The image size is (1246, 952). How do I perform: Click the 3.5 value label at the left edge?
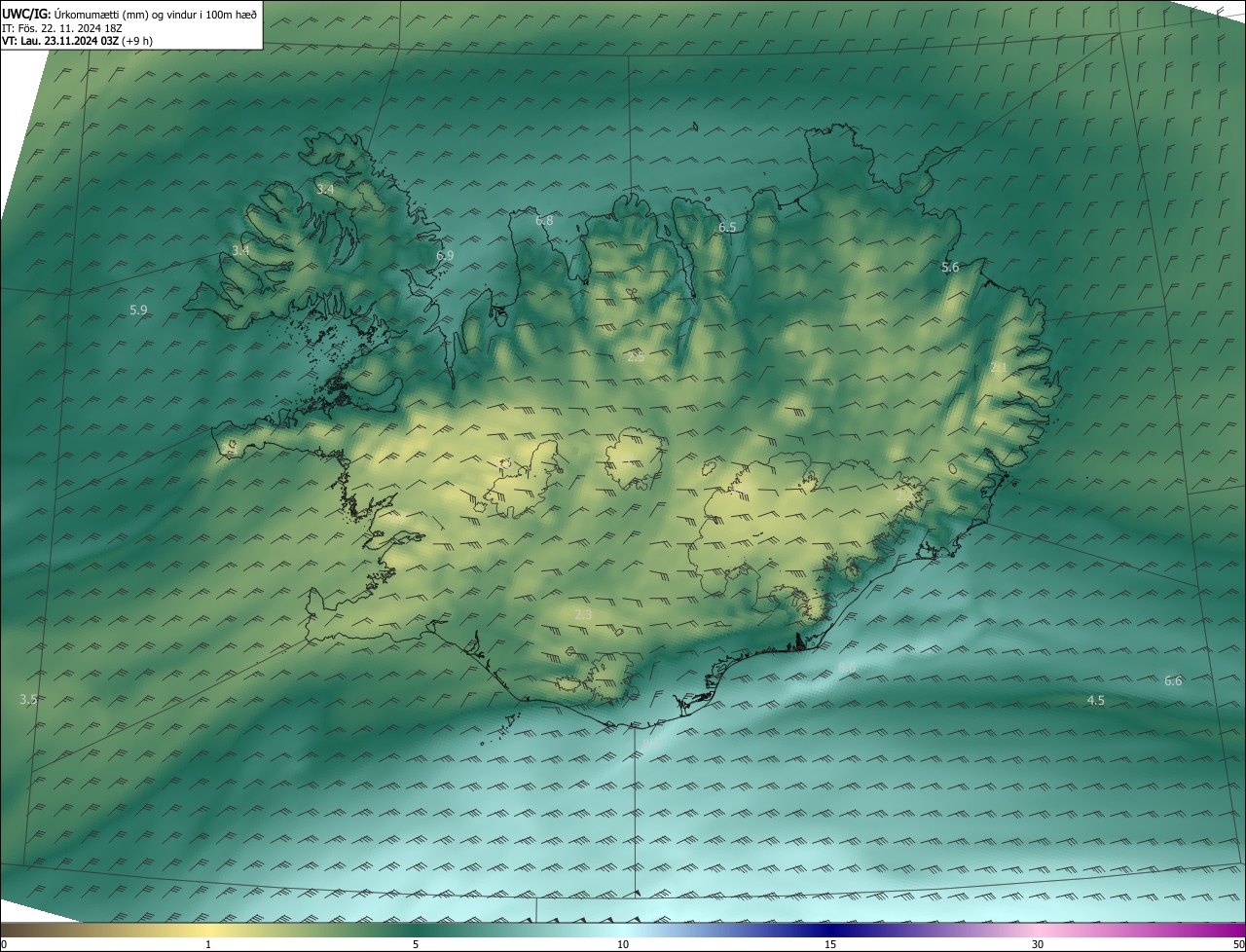coord(28,700)
